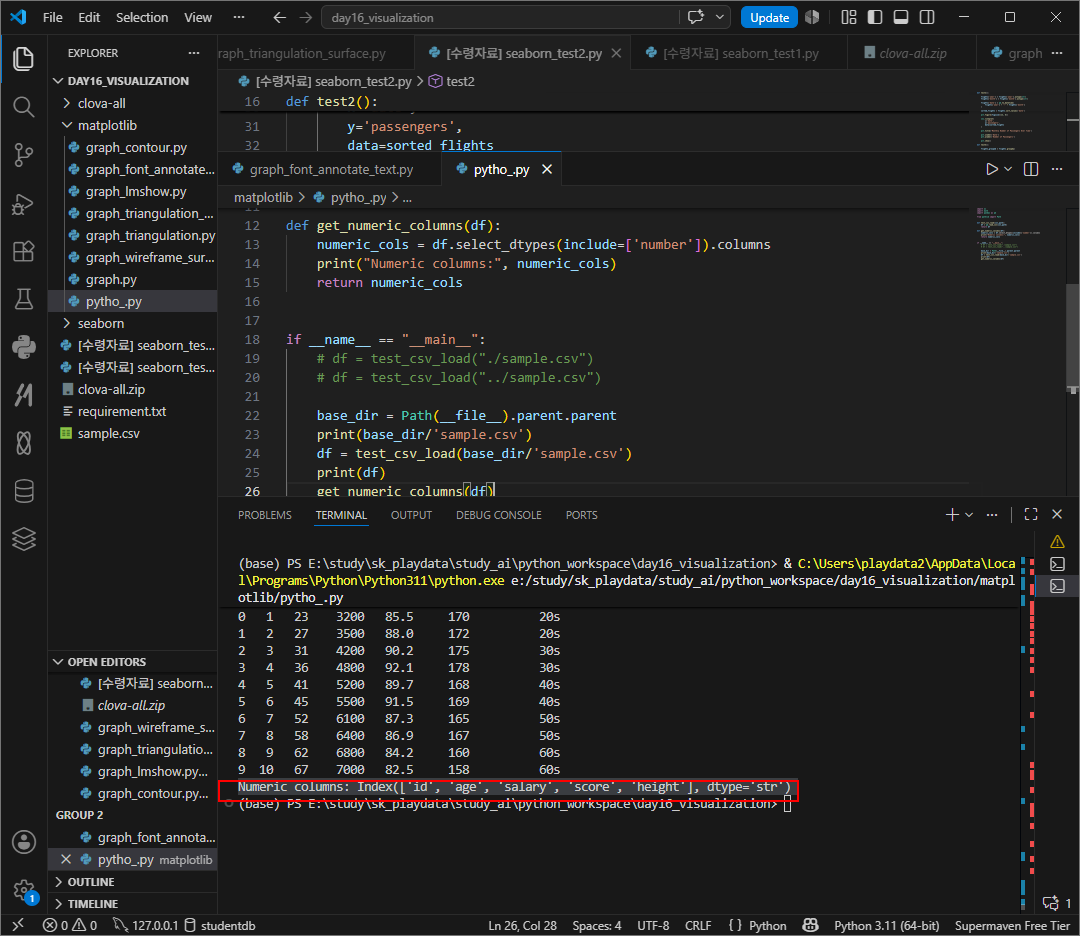Open the View menu

(x=198, y=17)
